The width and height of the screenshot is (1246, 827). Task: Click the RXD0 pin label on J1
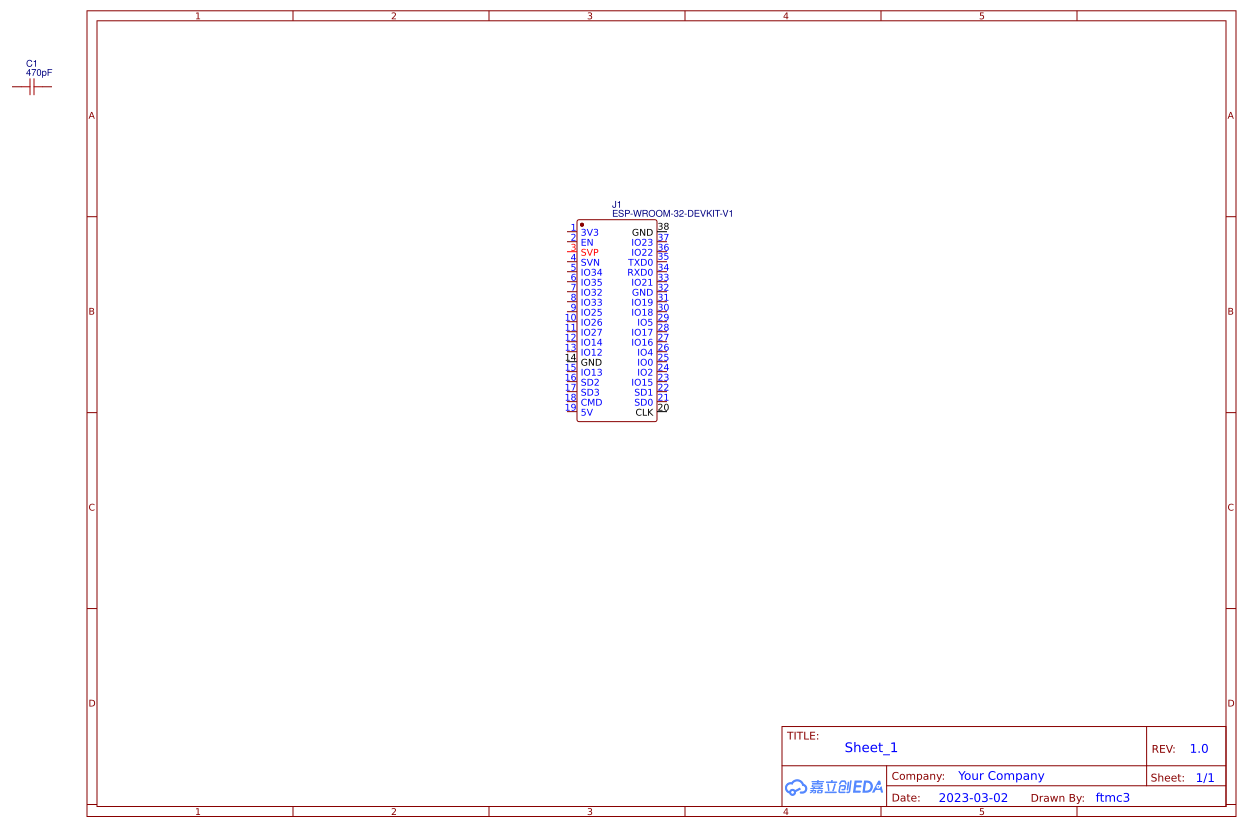click(x=639, y=272)
